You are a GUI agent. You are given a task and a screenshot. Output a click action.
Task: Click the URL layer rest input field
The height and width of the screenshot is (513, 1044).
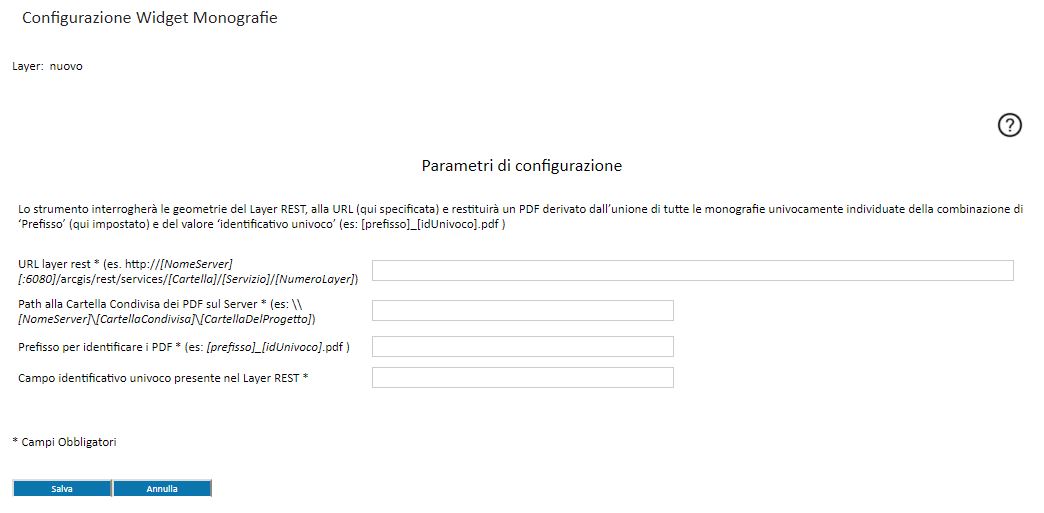click(692, 270)
